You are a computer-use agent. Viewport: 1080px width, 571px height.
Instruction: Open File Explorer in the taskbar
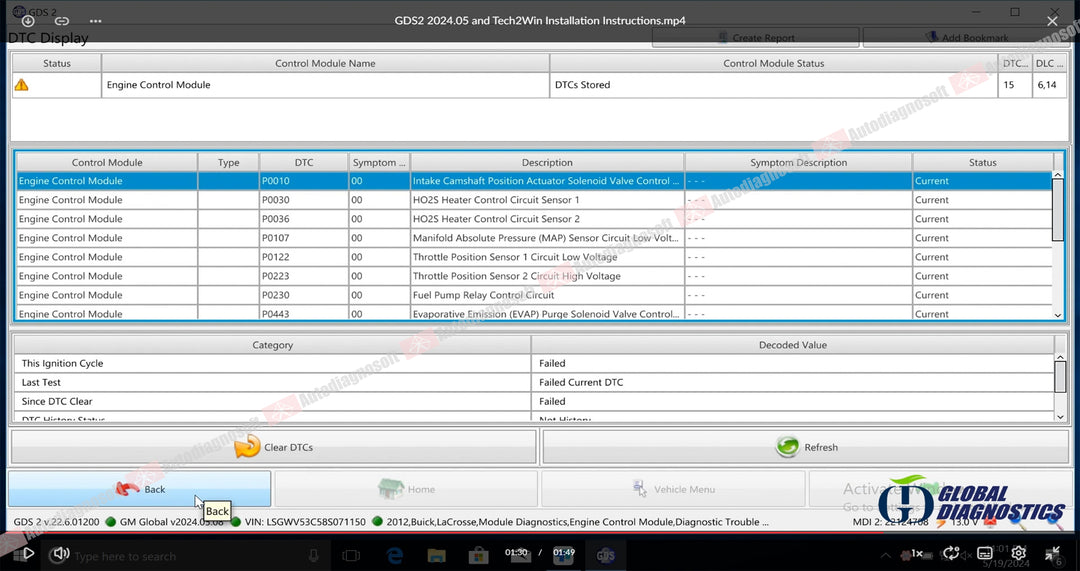click(436, 555)
